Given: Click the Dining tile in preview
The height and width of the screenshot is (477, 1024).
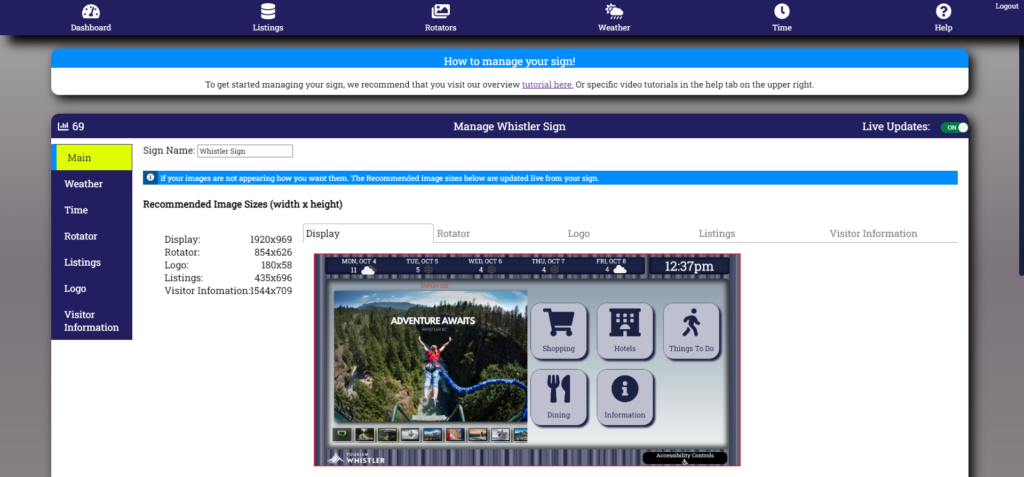Looking at the screenshot, I should click(x=559, y=397).
